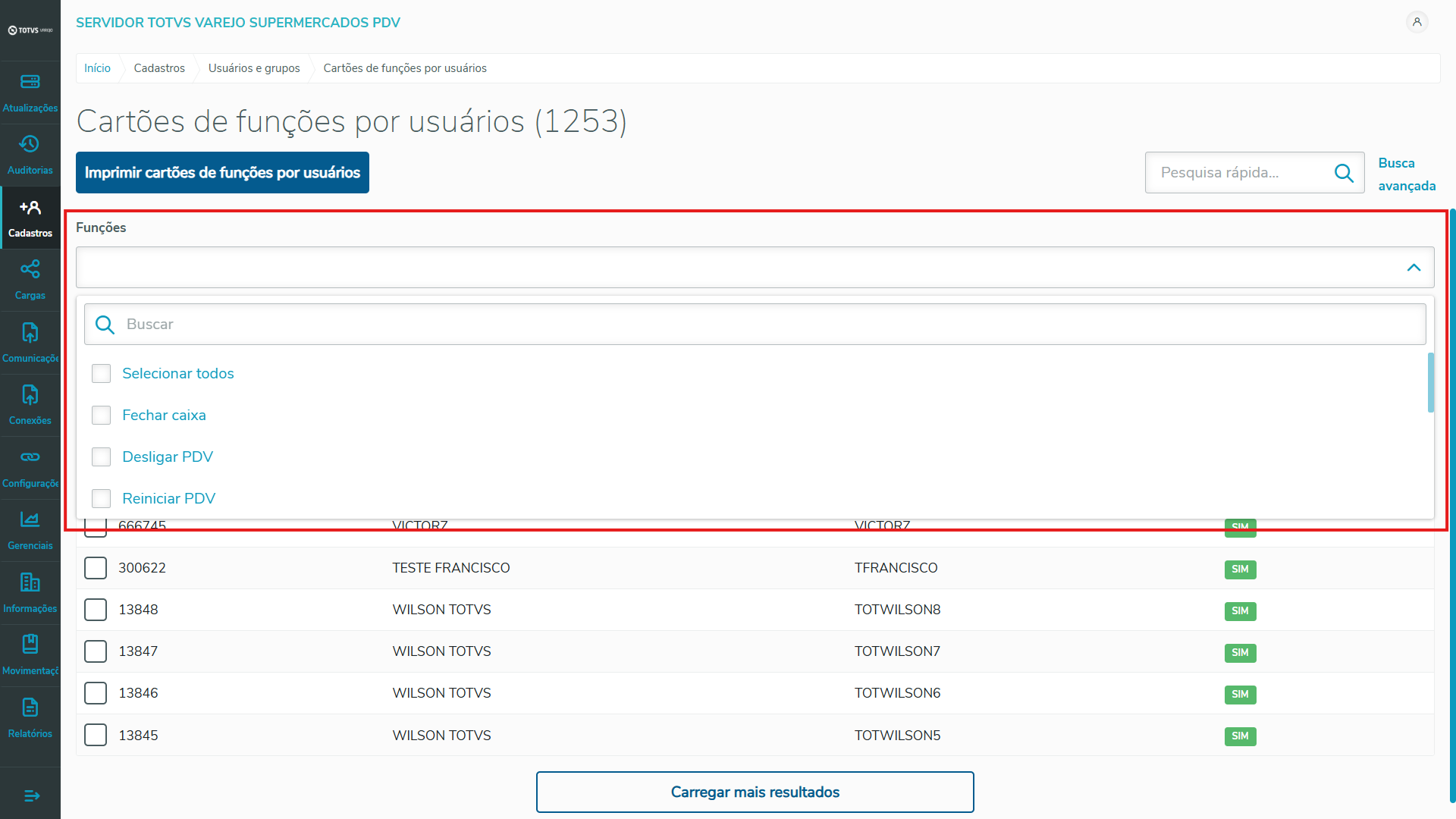1456x819 pixels.
Task: Click Carregar mais resultados button
Action: pos(755,792)
